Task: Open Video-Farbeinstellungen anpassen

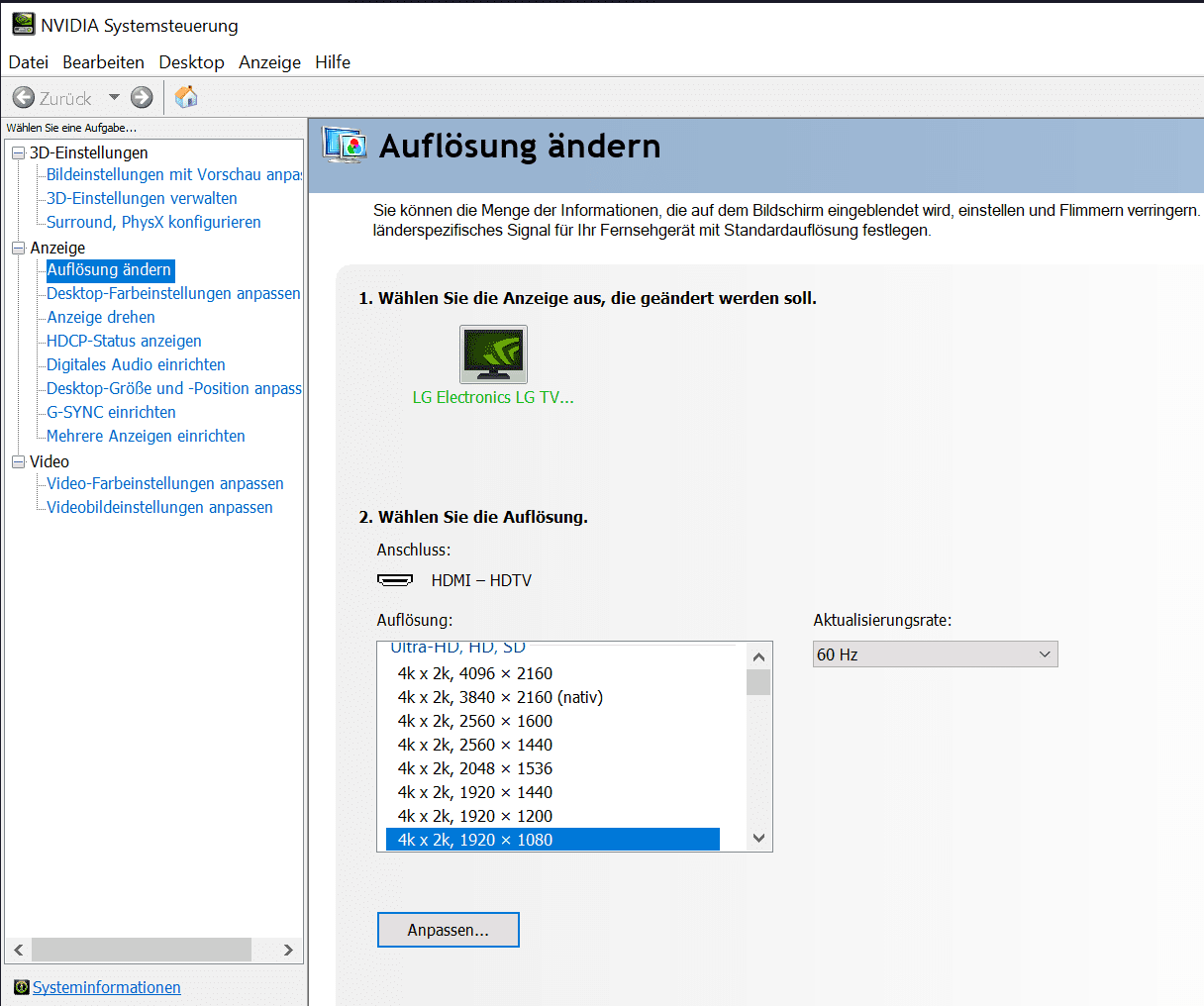Action: [x=165, y=483]
